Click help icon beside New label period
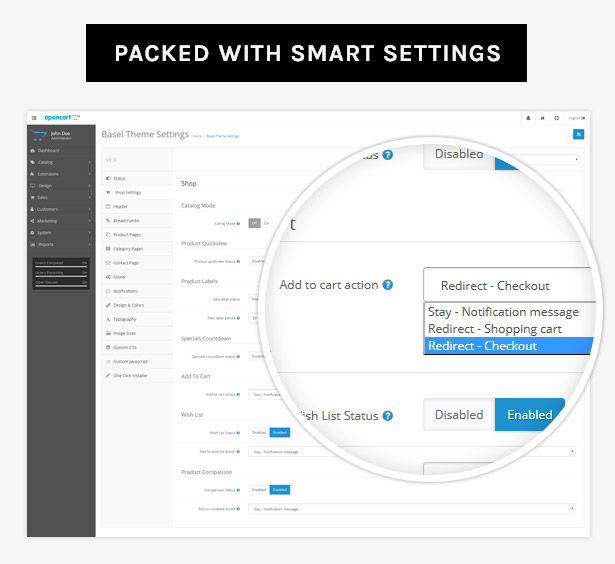This screenshot has width=615, height=564. 238,318
